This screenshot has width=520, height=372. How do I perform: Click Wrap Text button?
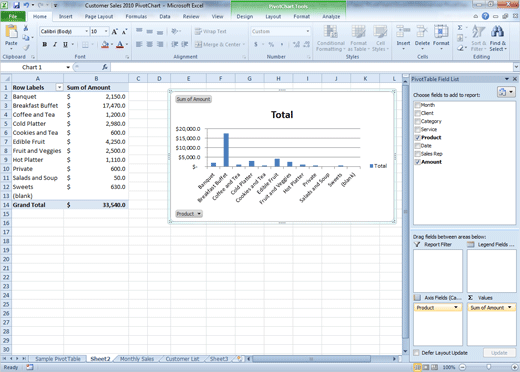(x=211, y=31)
